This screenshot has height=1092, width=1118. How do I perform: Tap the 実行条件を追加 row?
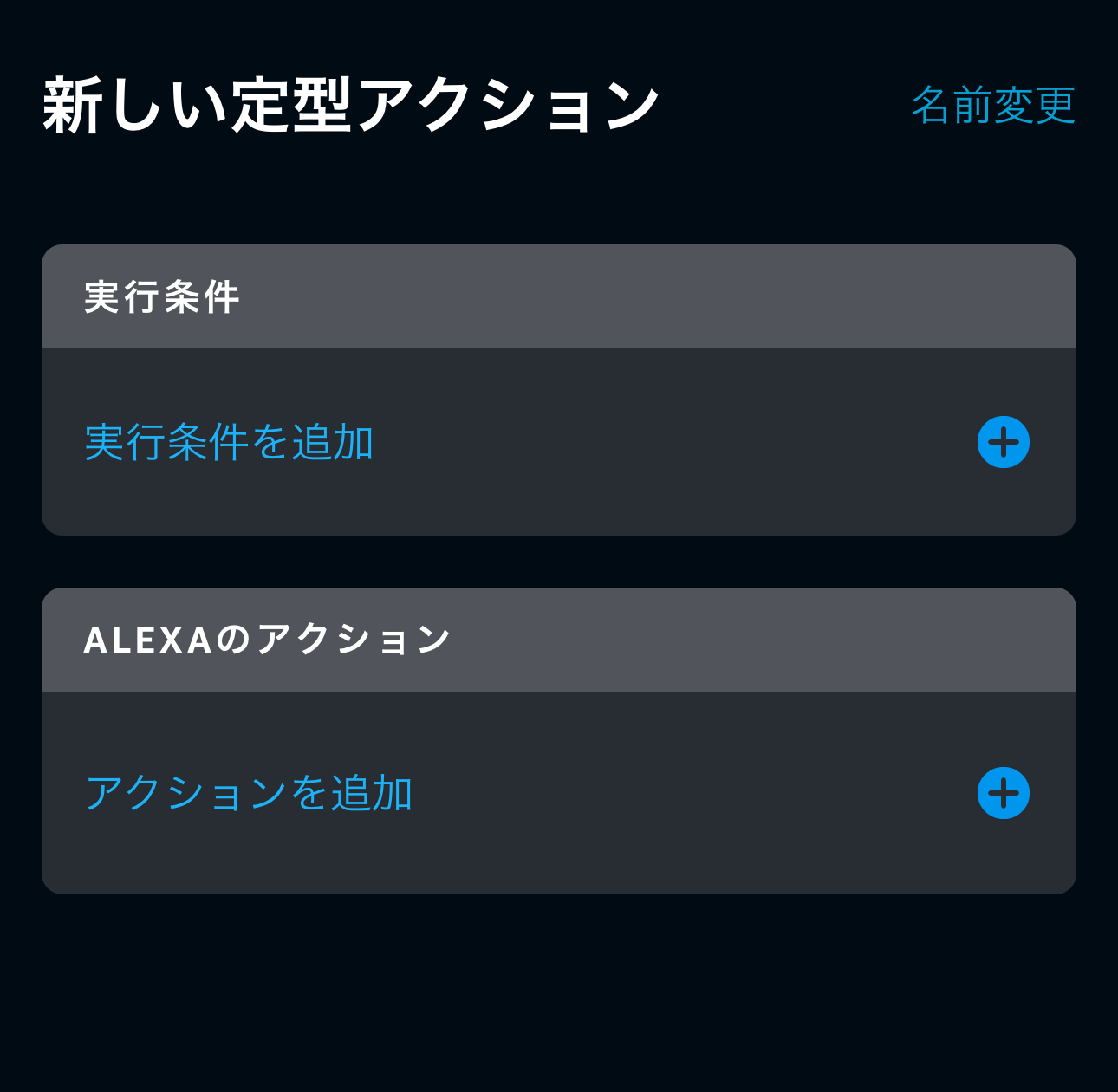558,442
